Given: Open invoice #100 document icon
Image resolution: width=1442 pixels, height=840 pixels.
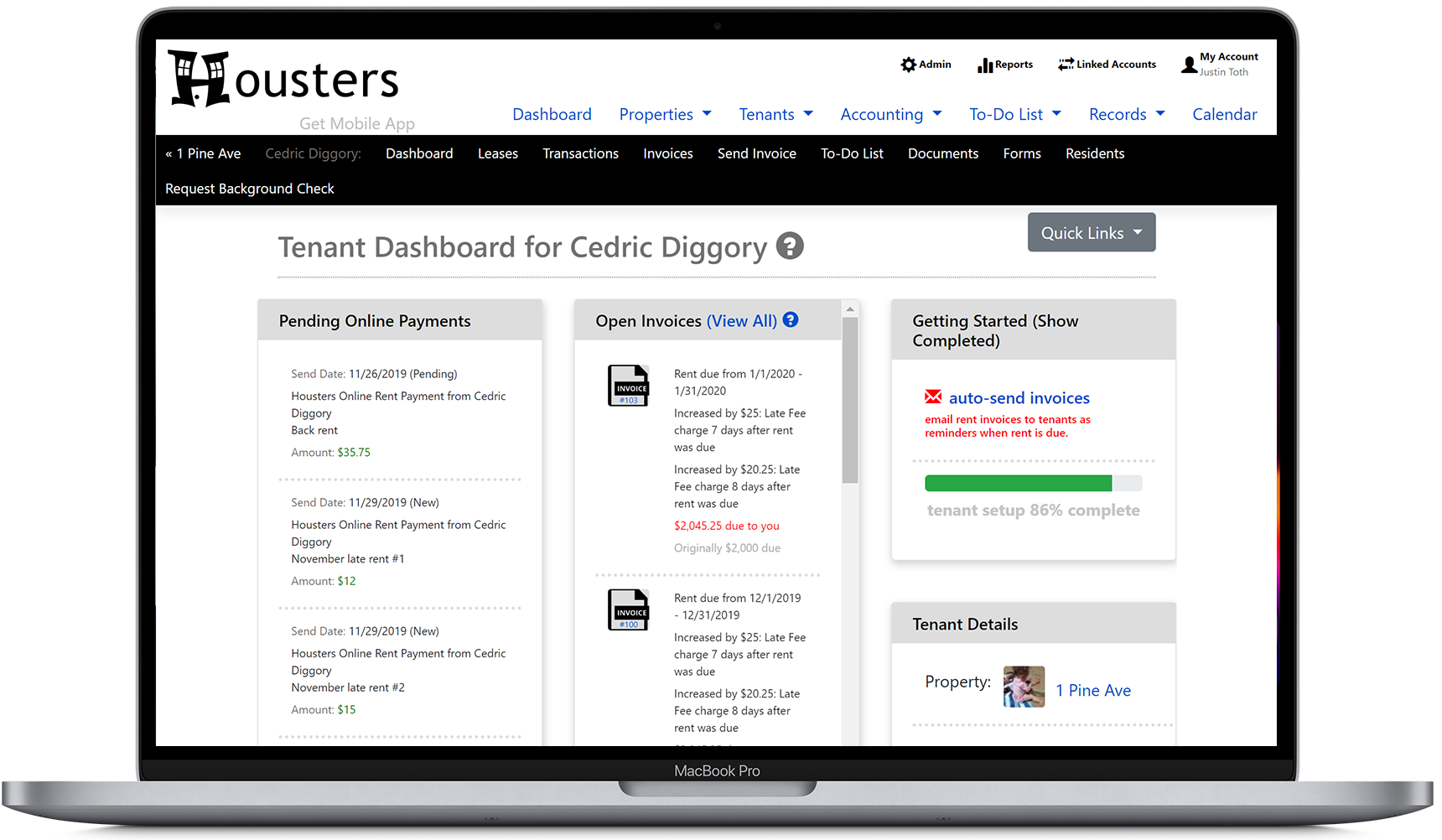Looking at the screenshot, I should click(x=628, y=609).
